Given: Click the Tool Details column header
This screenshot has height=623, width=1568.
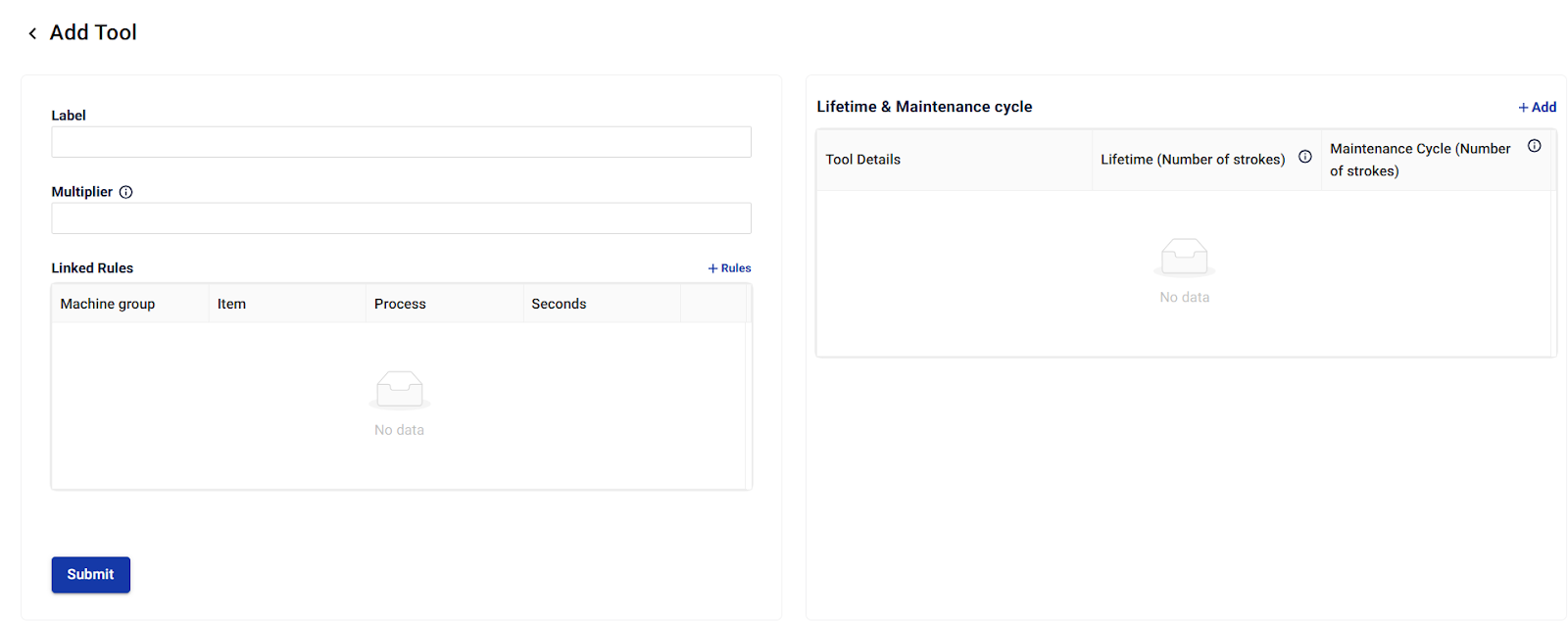Looking at the screenshot, I should 862,160.
